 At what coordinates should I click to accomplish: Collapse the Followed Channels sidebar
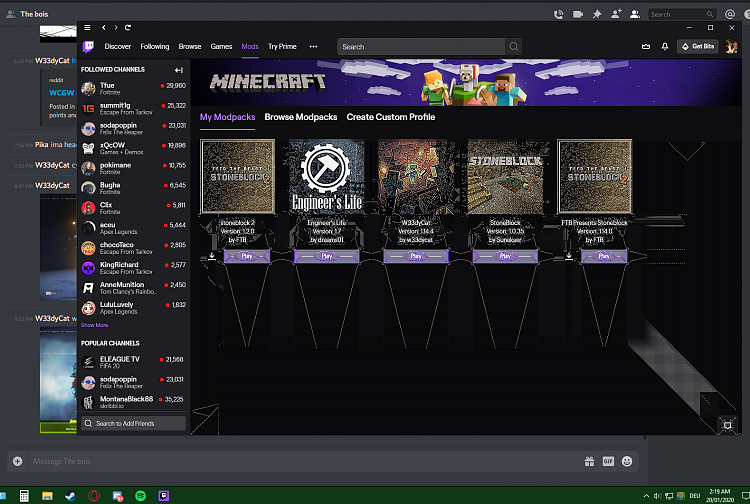(179, 70)
